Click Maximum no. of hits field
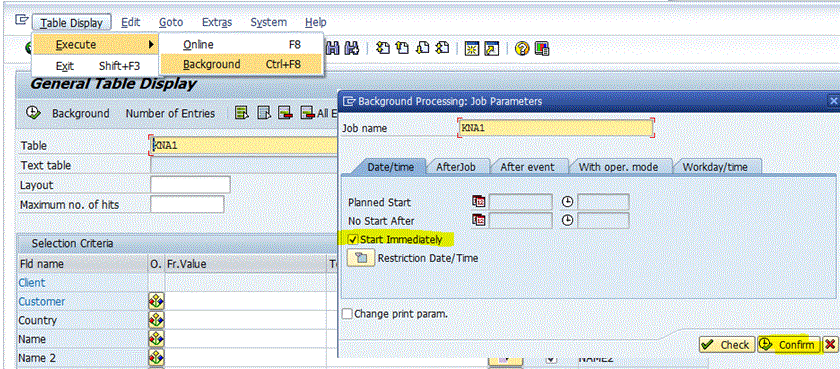The image size is (840, 369). [x=187, y=205]
